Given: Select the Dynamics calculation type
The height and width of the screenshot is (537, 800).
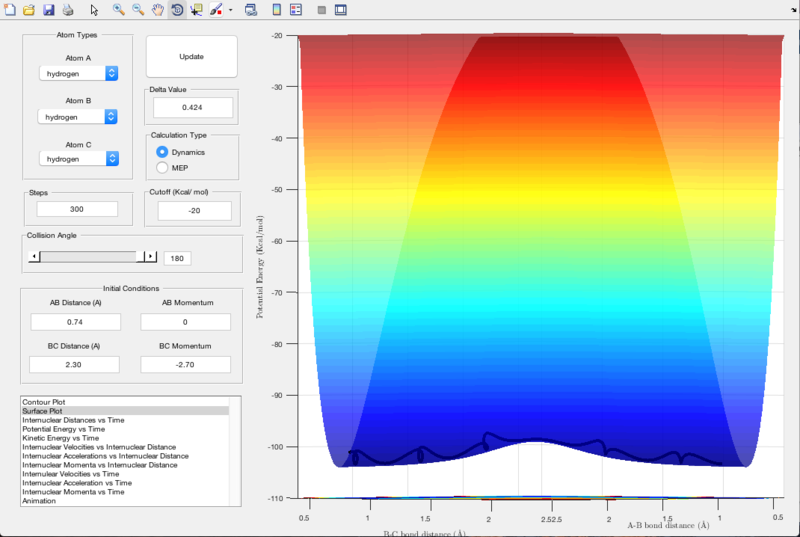Looking at the screenshot, I should coord(162,152).
